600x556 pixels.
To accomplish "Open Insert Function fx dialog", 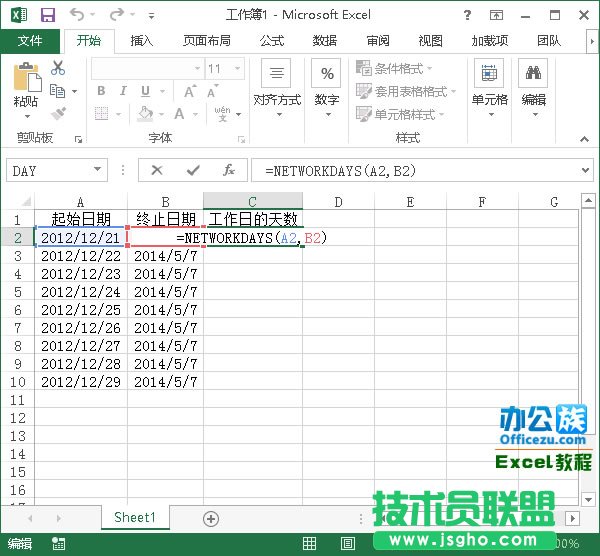I will [x=228, y=171].
